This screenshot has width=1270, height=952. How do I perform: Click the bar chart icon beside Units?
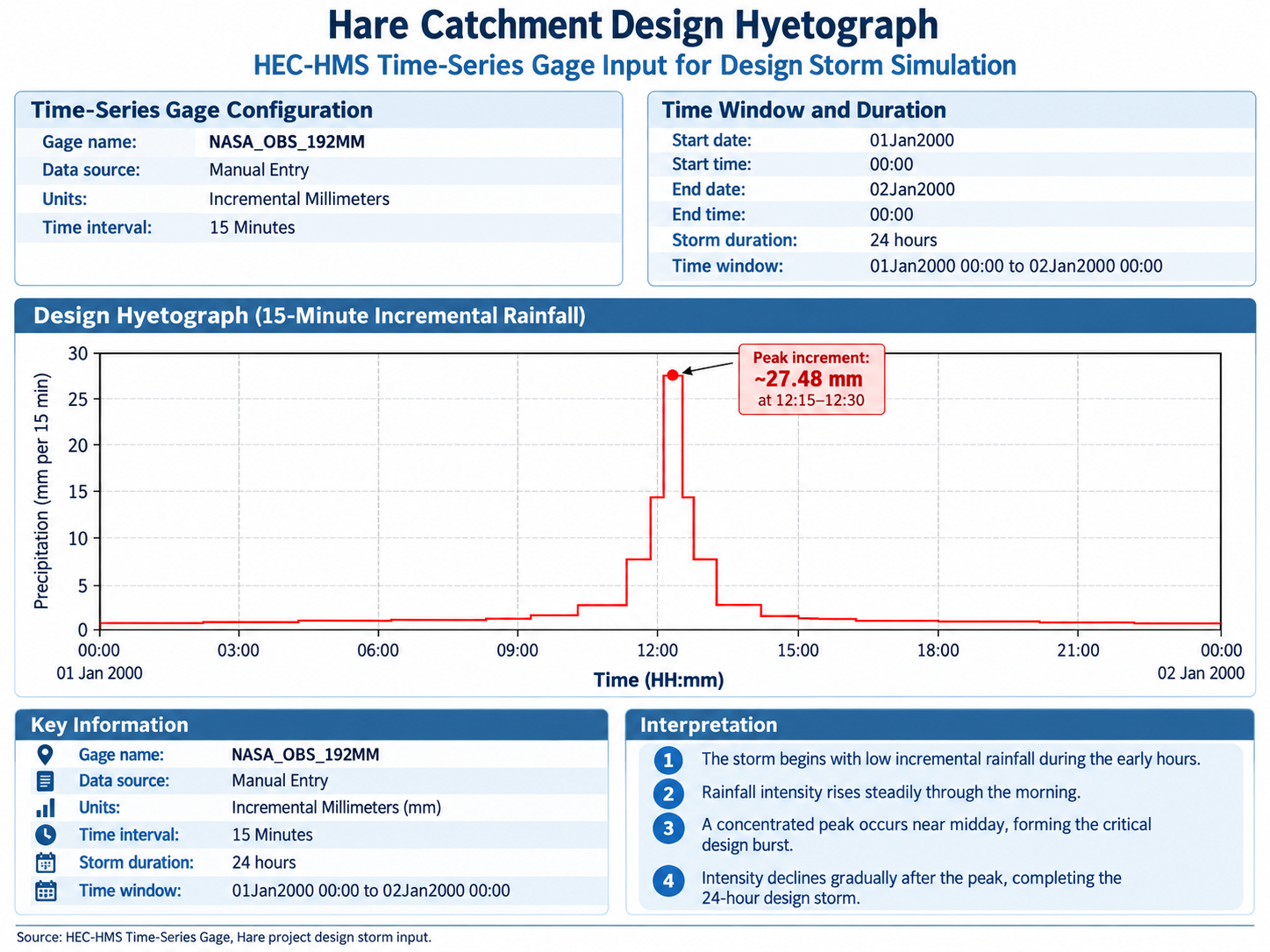46,807
